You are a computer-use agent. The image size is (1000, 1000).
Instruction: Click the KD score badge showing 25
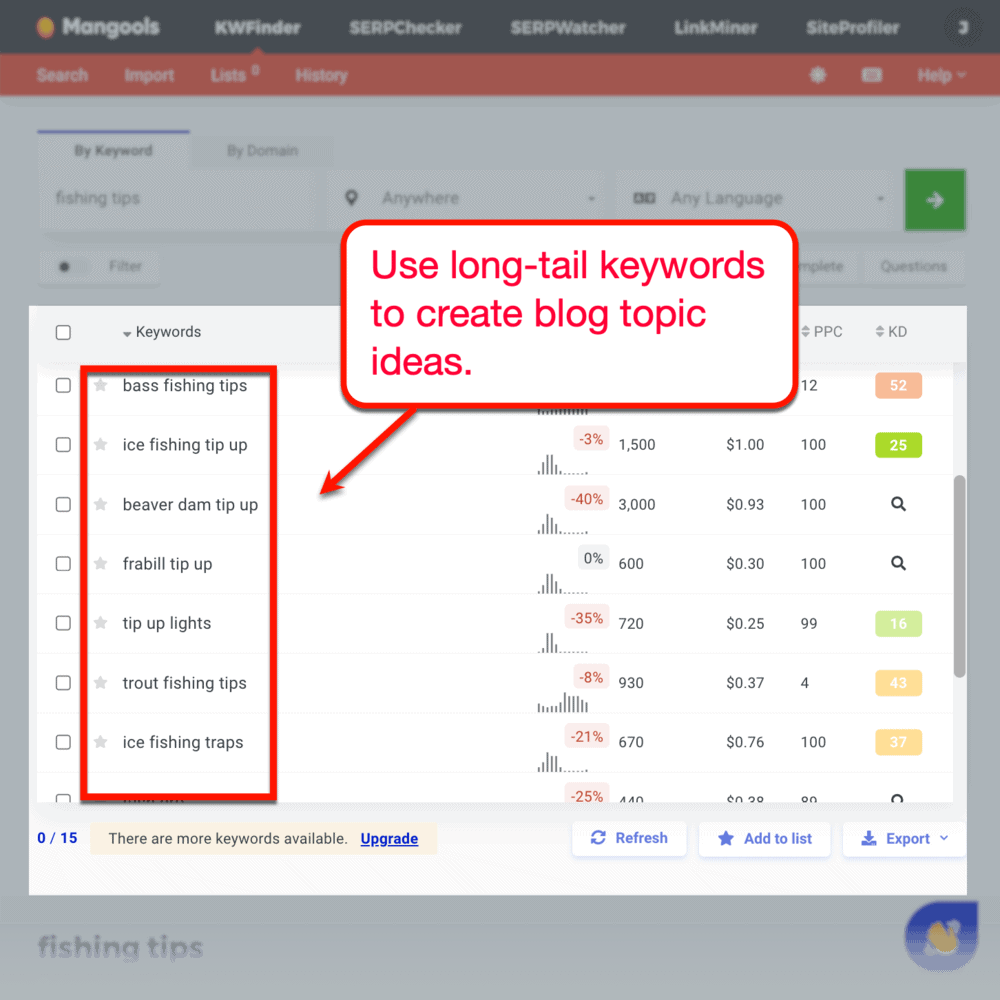click(897, 444)
